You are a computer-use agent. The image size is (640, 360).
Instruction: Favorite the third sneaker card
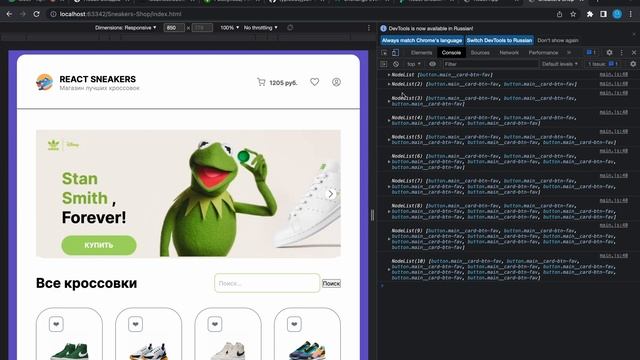pos(215,324)
